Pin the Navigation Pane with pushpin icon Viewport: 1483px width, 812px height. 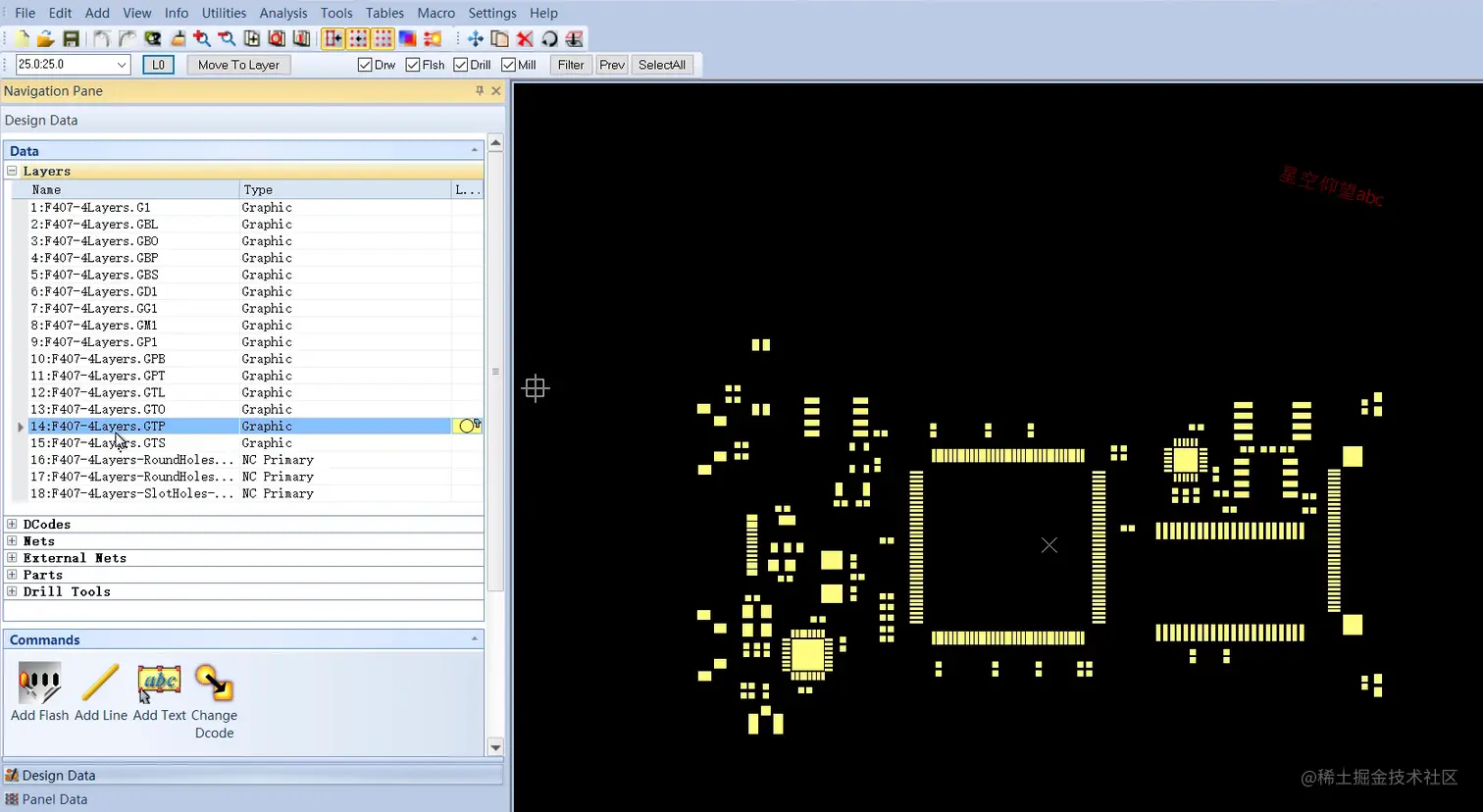click(480, 90)
